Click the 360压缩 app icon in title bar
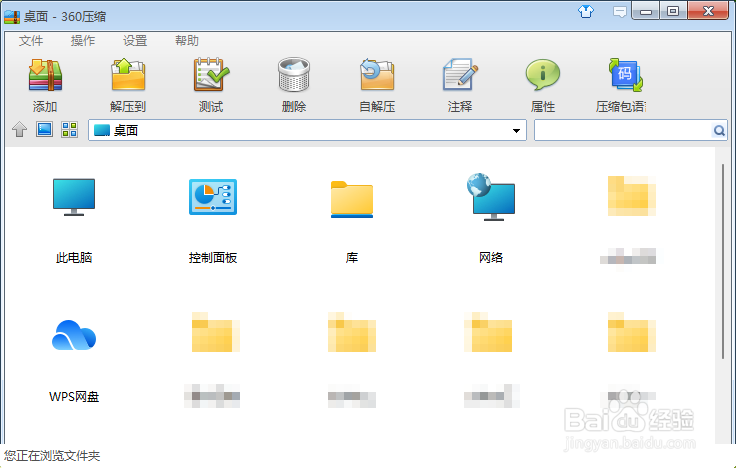The height and width of the screenshot is (468, 736). click(x=12, y=17)
